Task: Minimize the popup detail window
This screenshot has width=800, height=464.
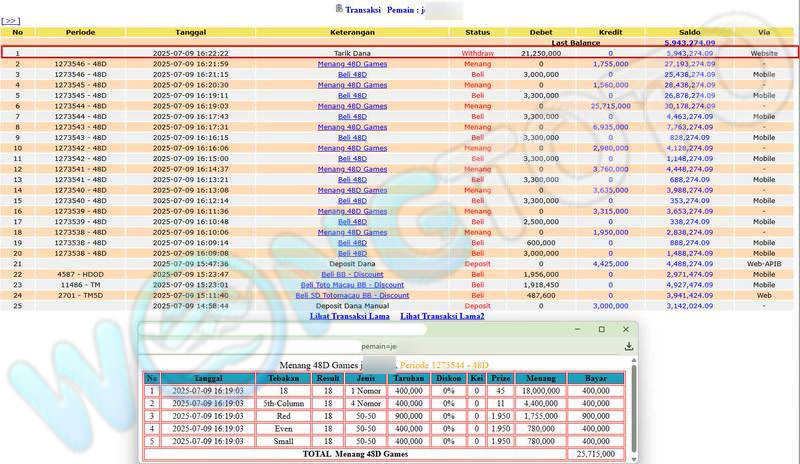Action: point(577,329)
